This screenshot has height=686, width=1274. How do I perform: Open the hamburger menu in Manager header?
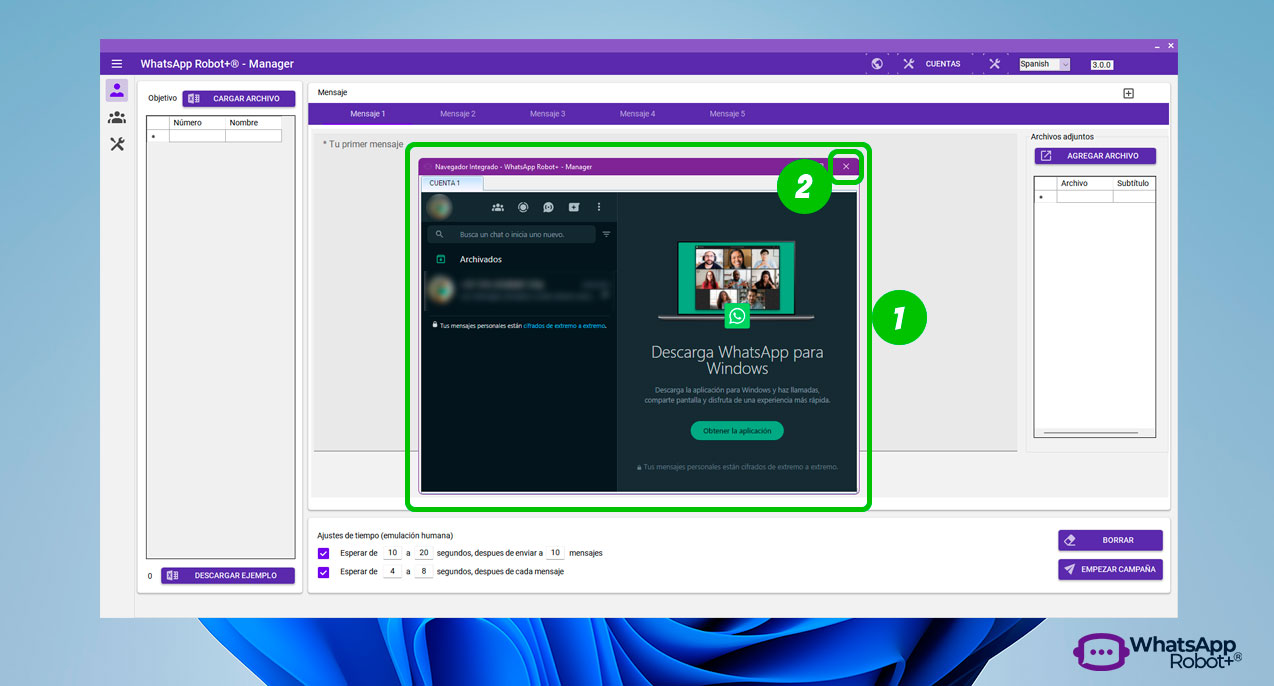pyautogui.click(x=117, y=64)
